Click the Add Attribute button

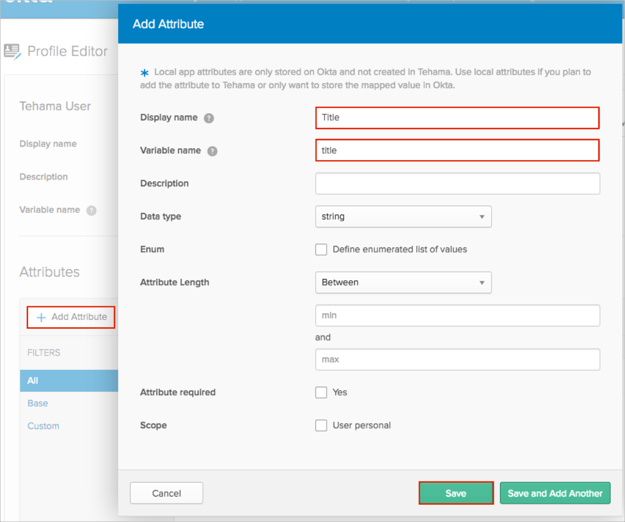click(x=71, y=317)
